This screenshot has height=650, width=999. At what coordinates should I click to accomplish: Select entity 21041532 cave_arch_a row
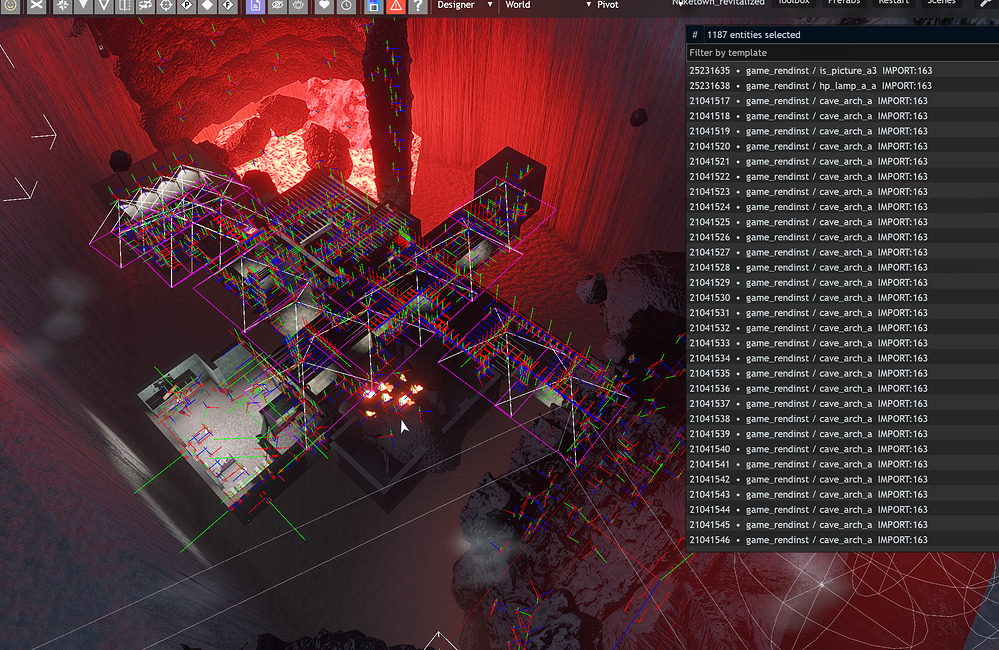(x=842, y=328)
